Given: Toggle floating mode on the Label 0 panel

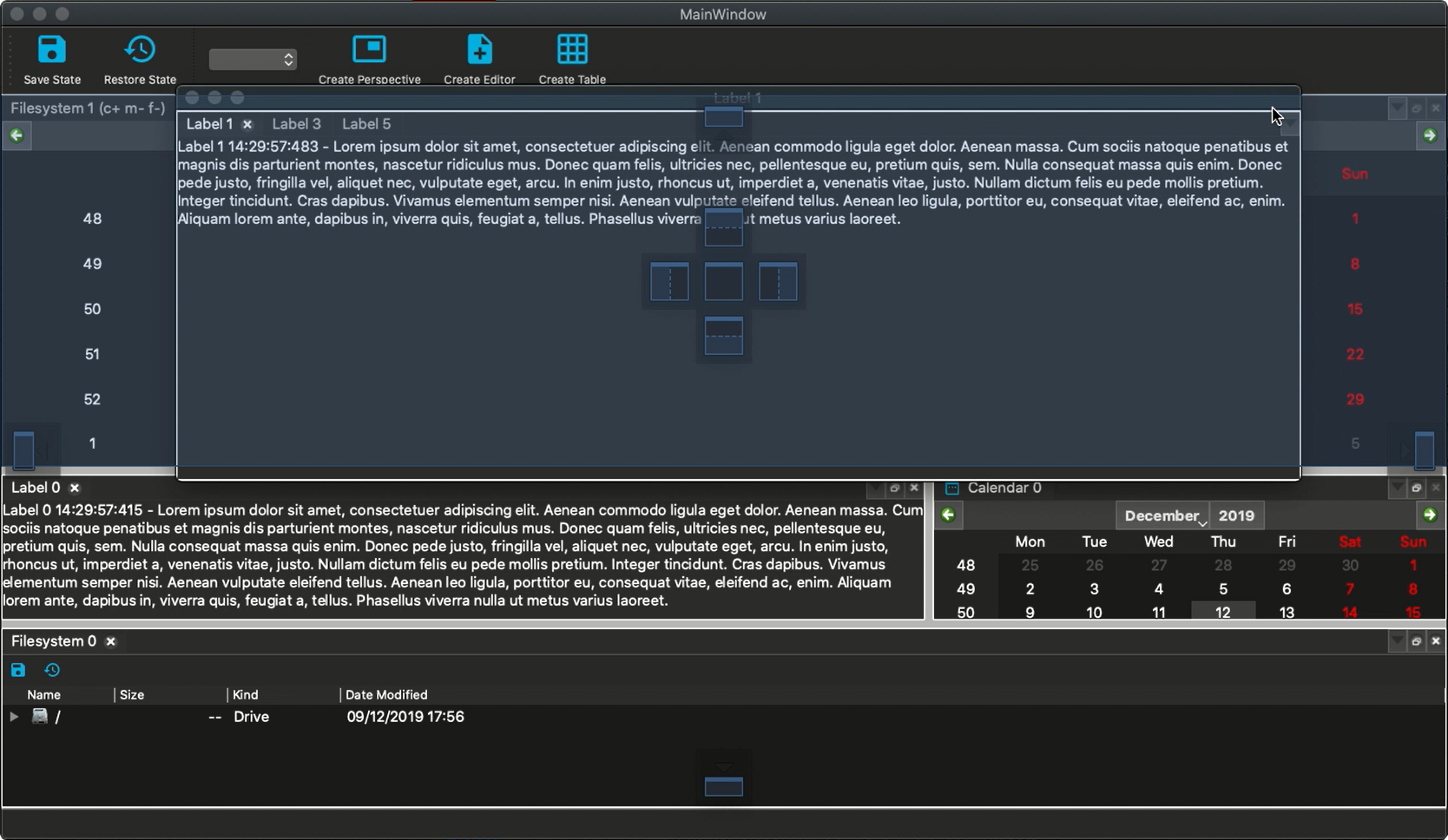Looking at the screenshot, I should coord(894,488).
